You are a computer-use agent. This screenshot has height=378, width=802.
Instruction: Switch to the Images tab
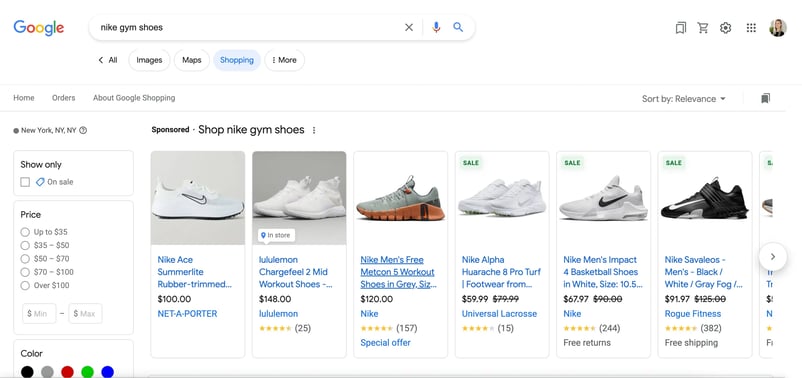point(149,60)
